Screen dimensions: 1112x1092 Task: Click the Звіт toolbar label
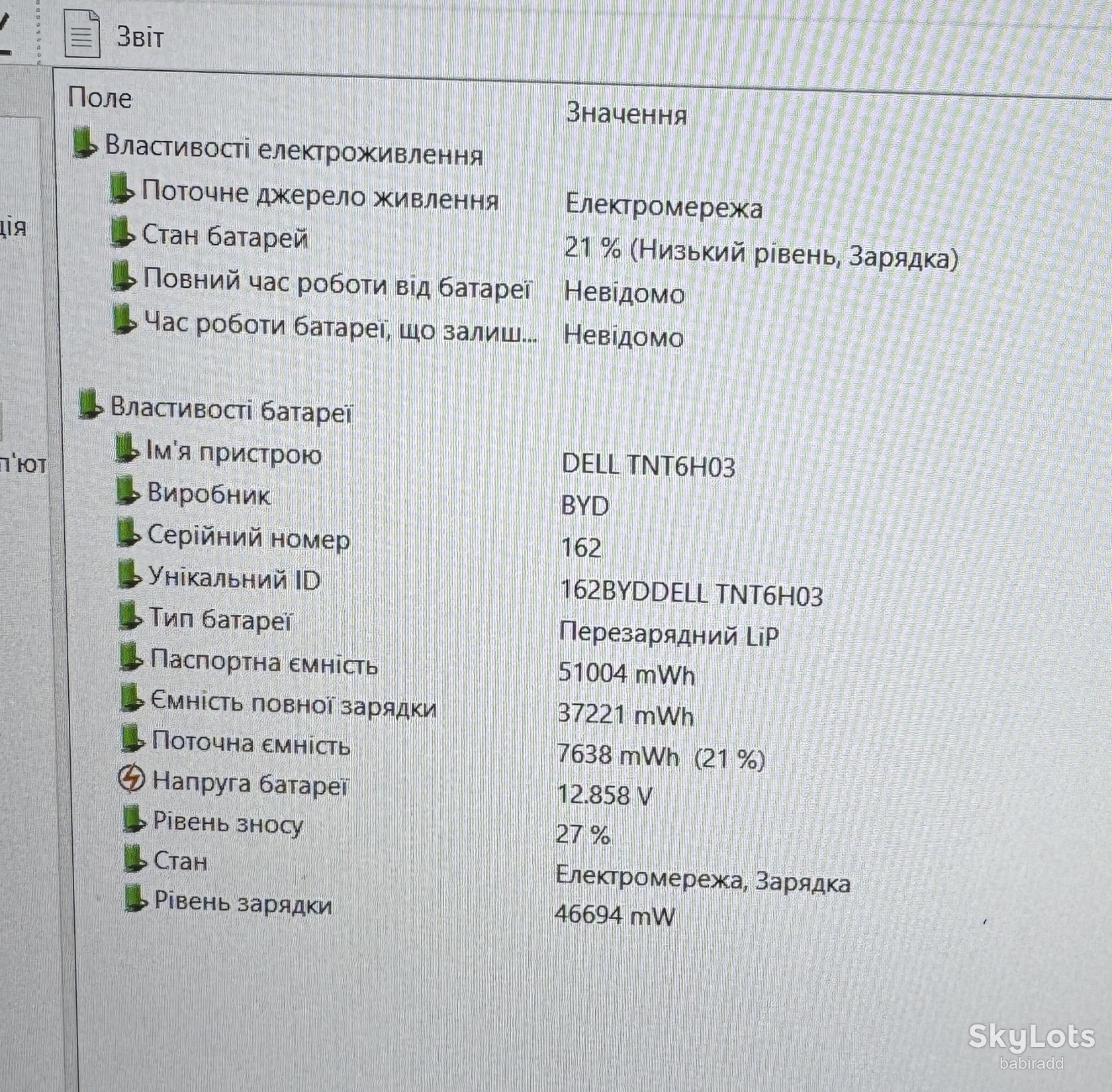(140, 36)
